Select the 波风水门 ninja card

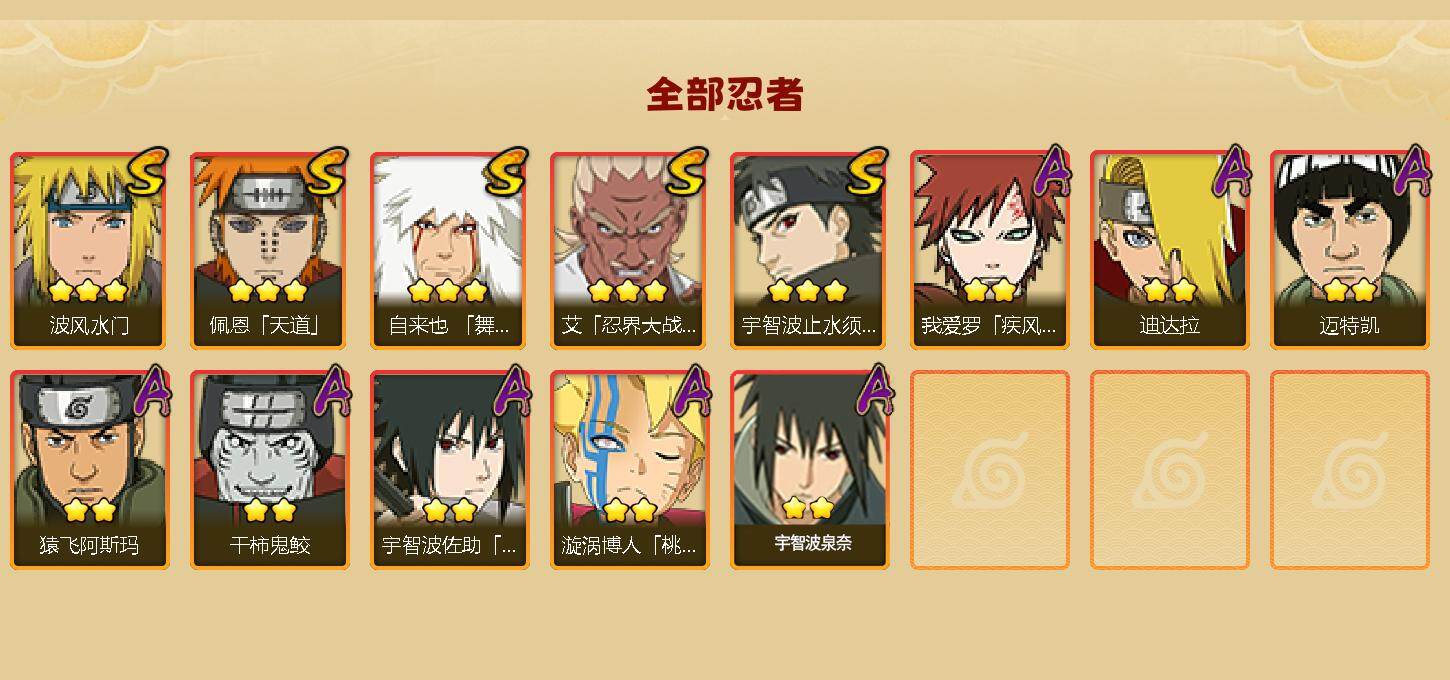90,250
